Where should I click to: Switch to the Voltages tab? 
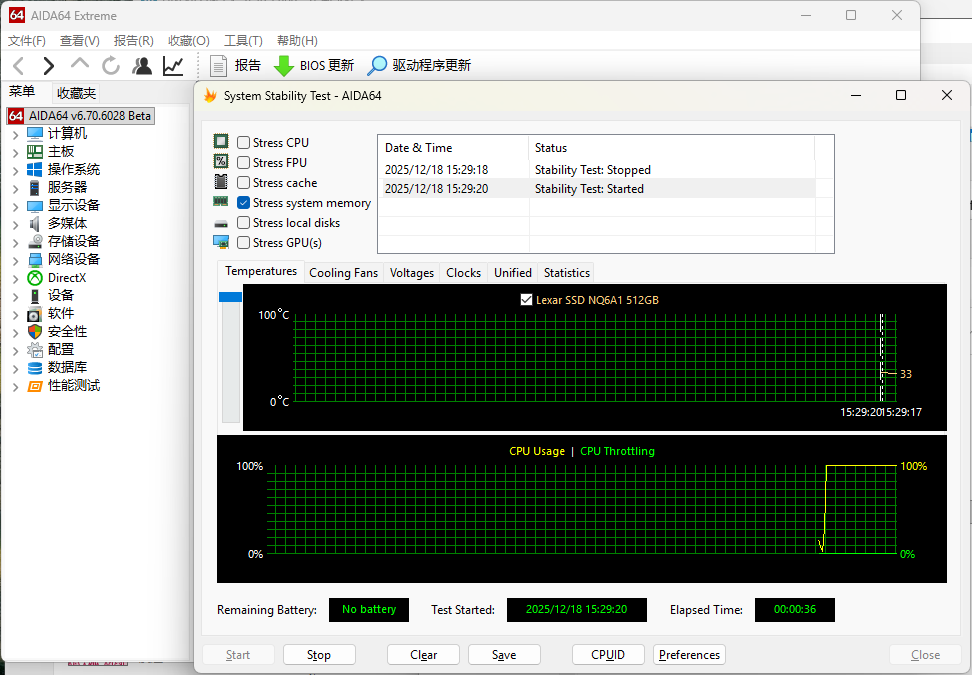tap(412, 273)
